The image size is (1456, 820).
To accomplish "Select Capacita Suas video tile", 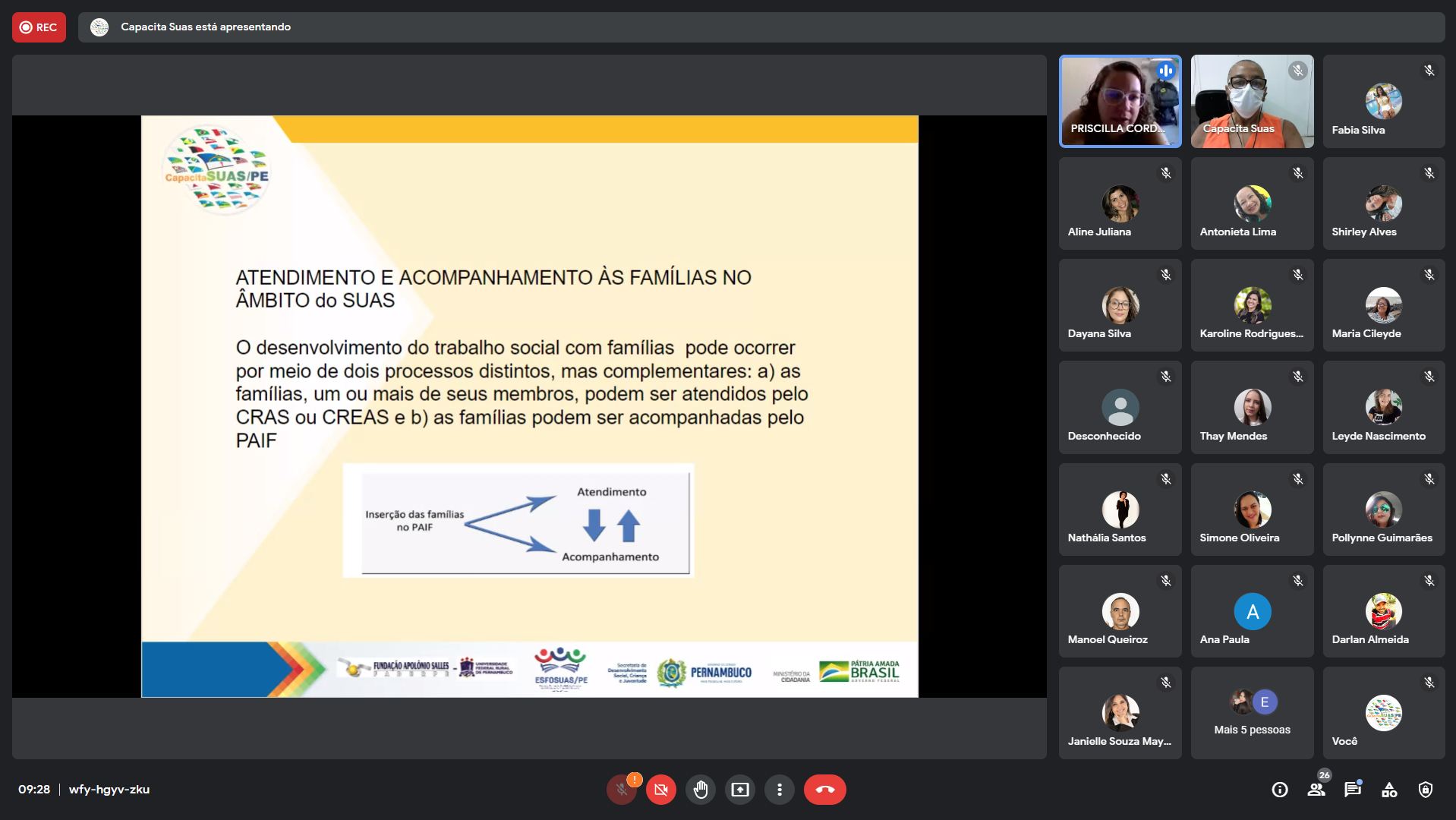I will tap(1252, 101).
